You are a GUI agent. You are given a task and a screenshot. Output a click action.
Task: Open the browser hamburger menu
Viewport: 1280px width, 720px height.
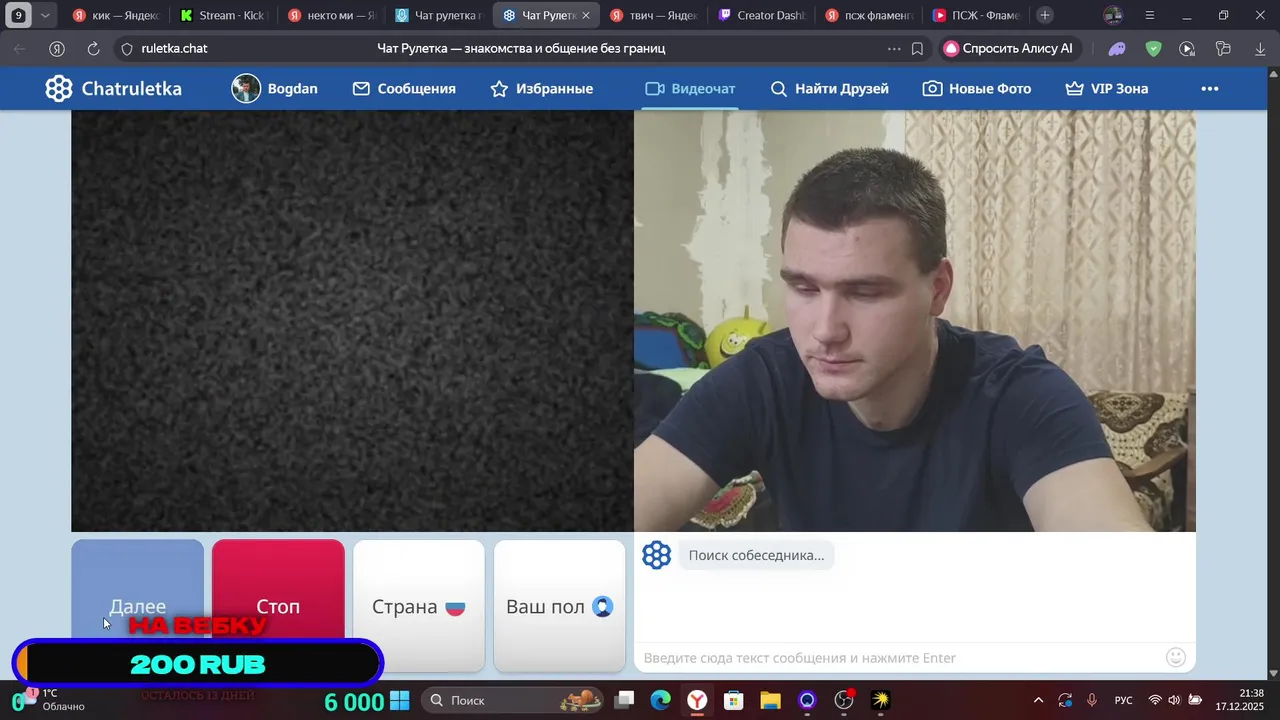1150,15
